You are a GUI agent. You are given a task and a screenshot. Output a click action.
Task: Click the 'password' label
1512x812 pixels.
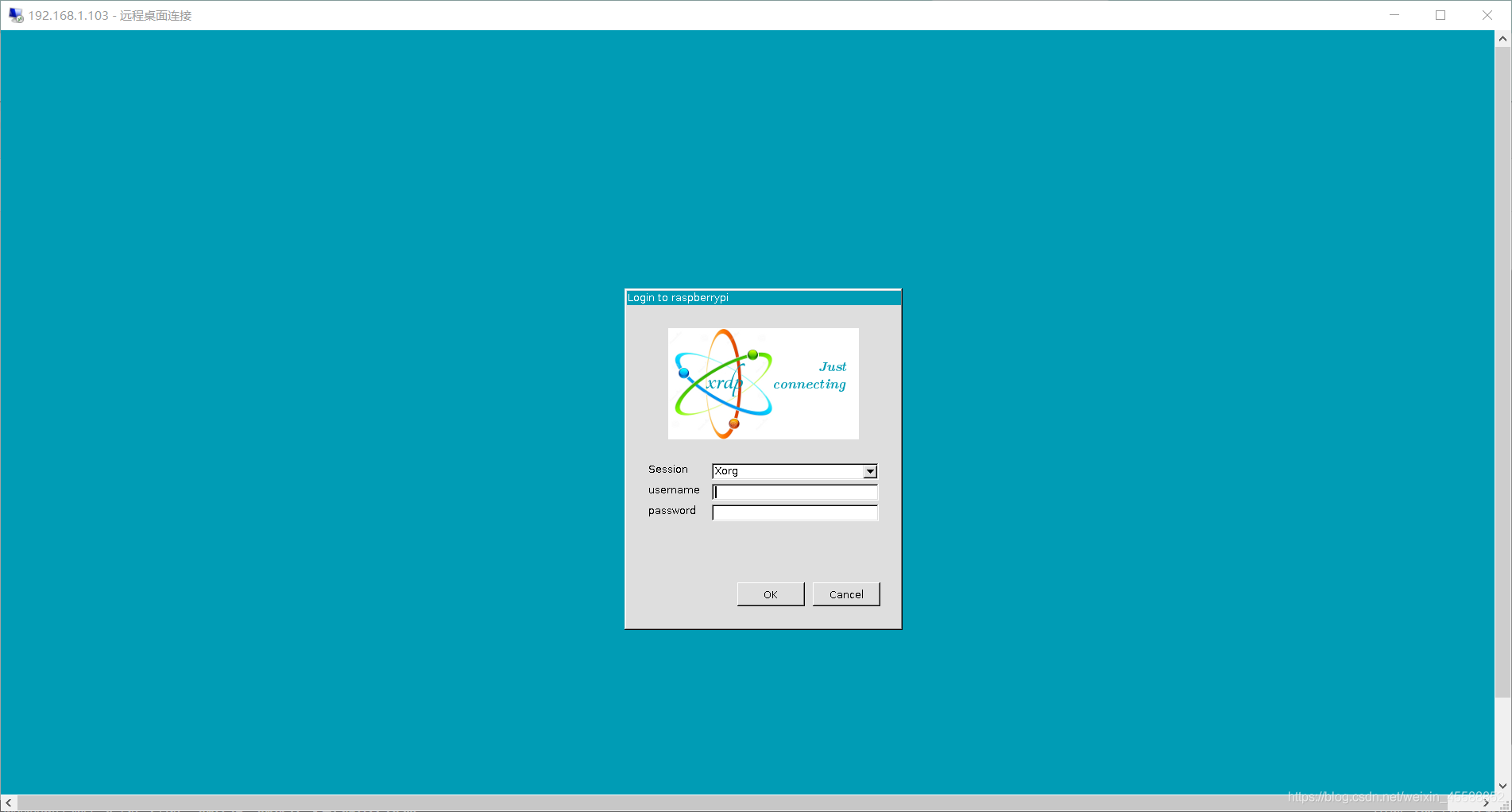pyautogui.click(x=672, y=511)
